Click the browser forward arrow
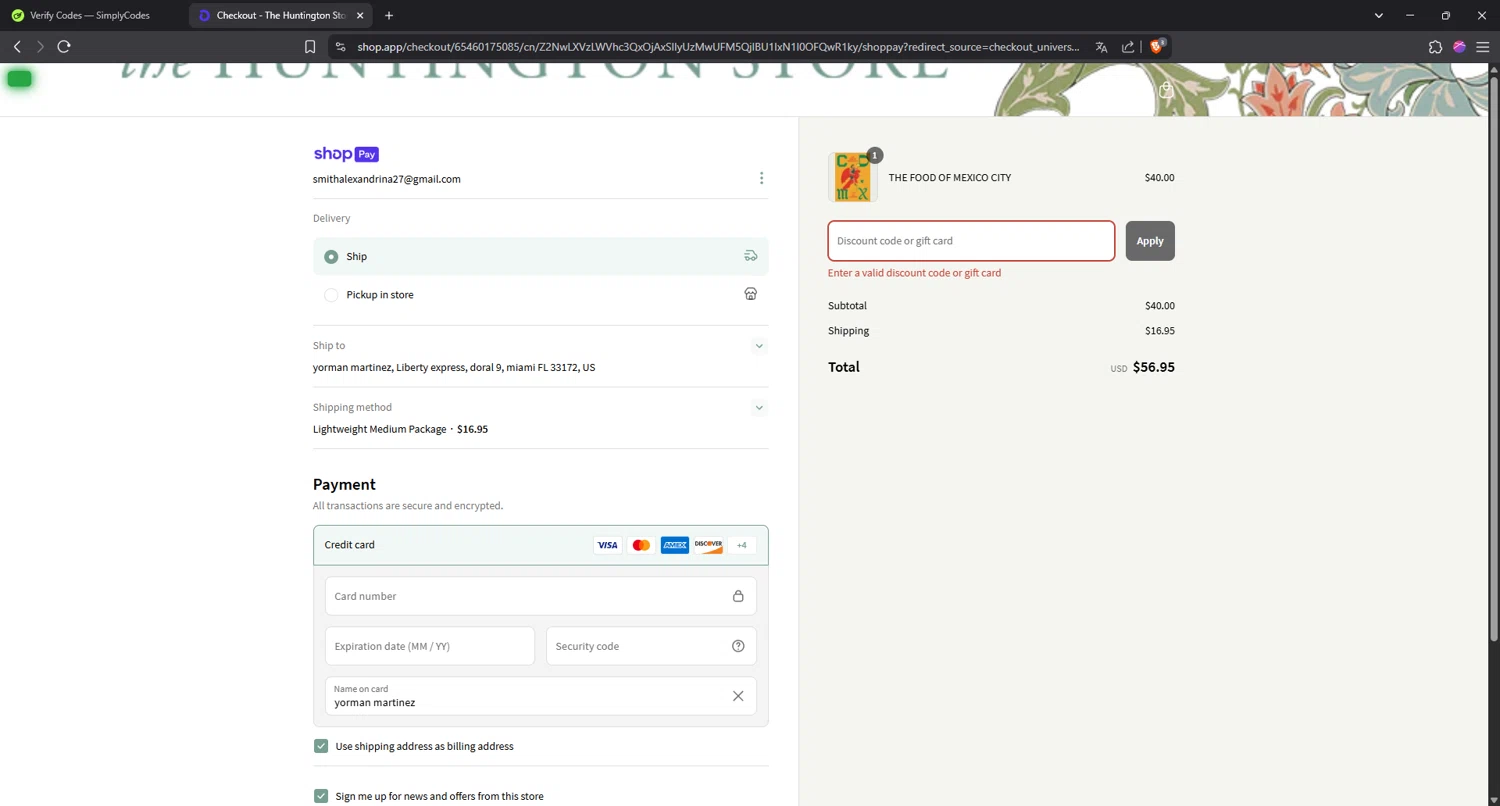This screenshot has width=1500, height=806. pyautogui.click(x=40, y=47)
